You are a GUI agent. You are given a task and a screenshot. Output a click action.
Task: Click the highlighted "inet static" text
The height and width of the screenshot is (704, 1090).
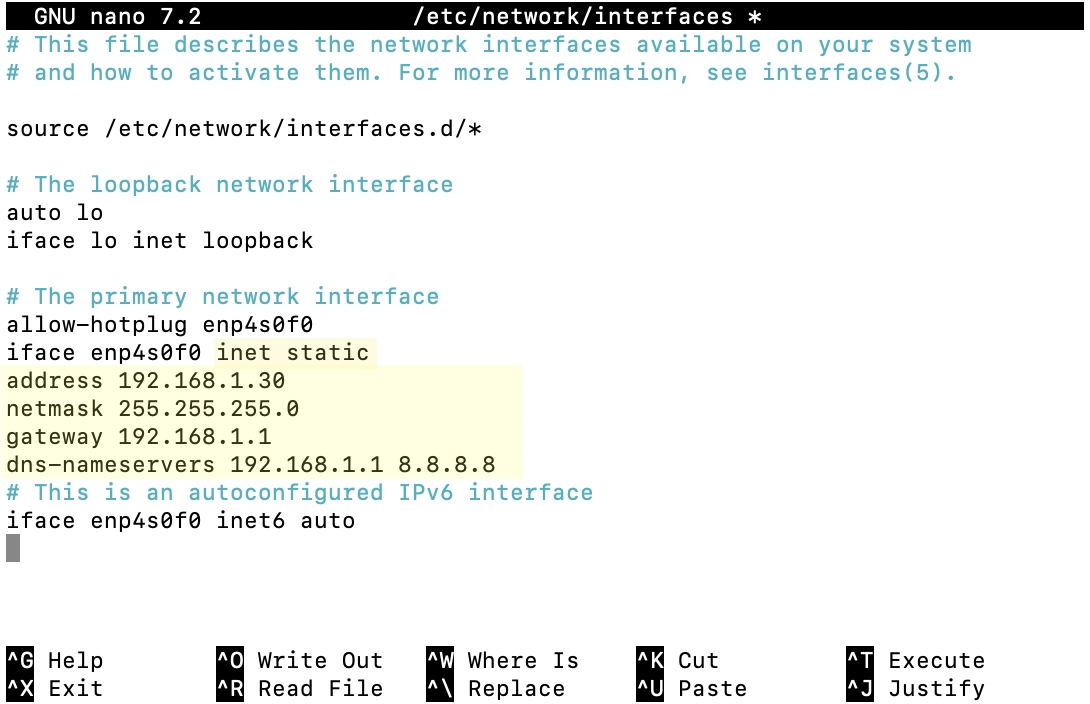[x=293, y=352]
